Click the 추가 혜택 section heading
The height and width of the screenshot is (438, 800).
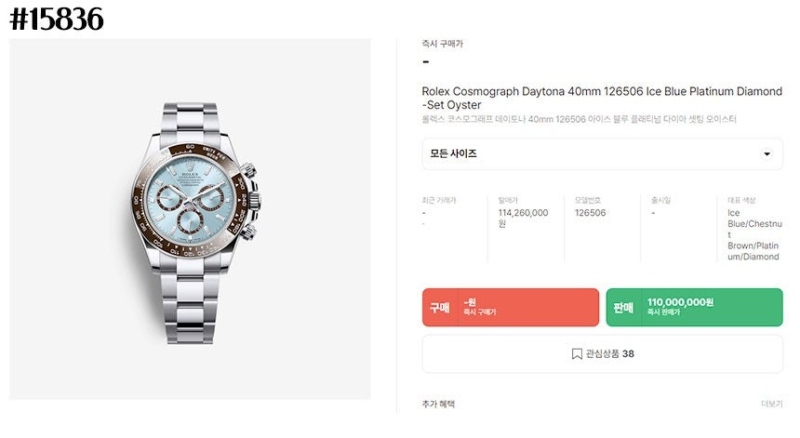438,404
